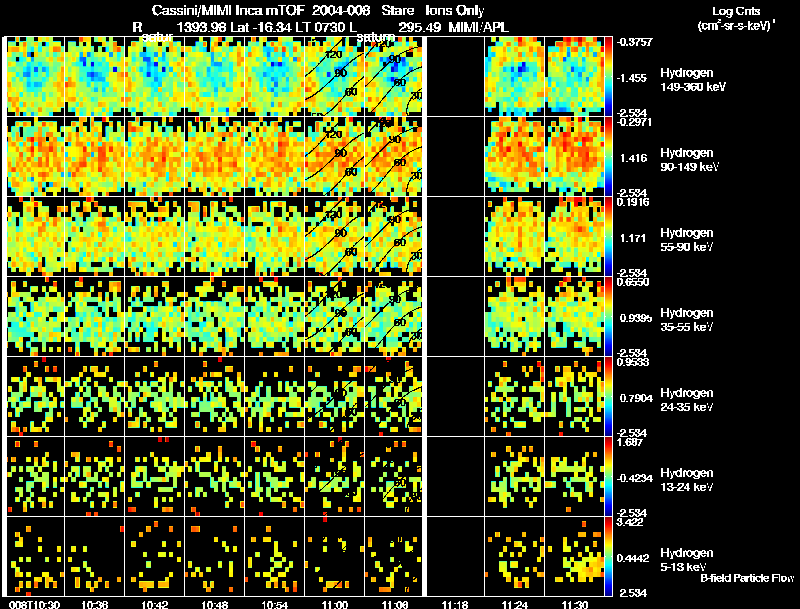This screenshot has width=800, height=609.
Task: Select the 55-90 keV panel at 10:42
Action: [x=155, y=237]
